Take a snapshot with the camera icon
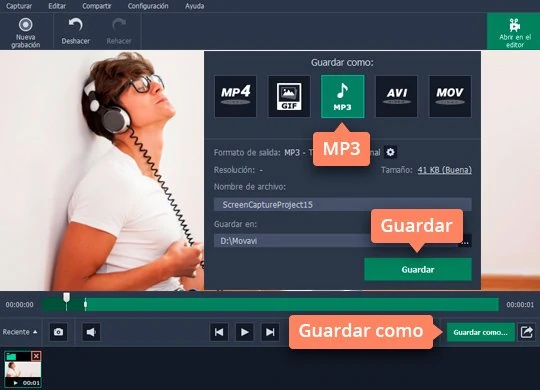Screen dimensions: 540x390 [x=59, y=332]
